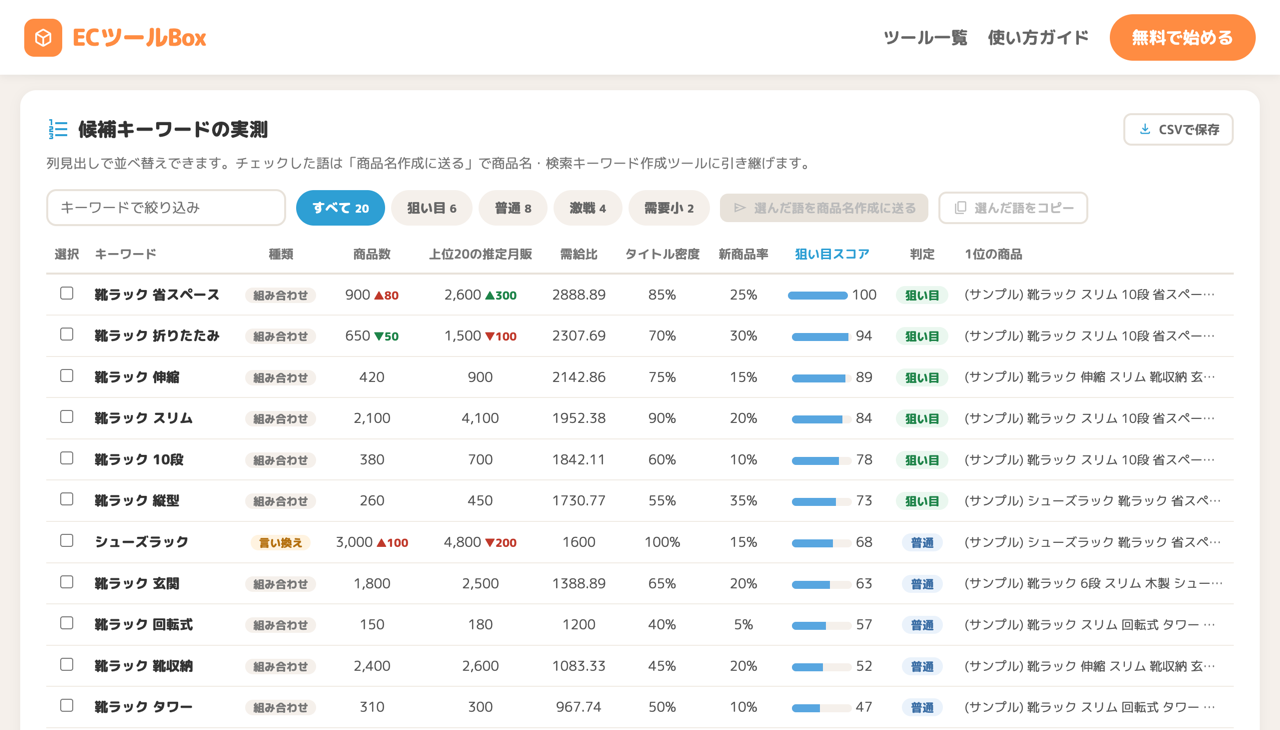The image size is (1280, 730).
Task: Click the 言い換え tag on シューズラック row
Action: point(280,543)
